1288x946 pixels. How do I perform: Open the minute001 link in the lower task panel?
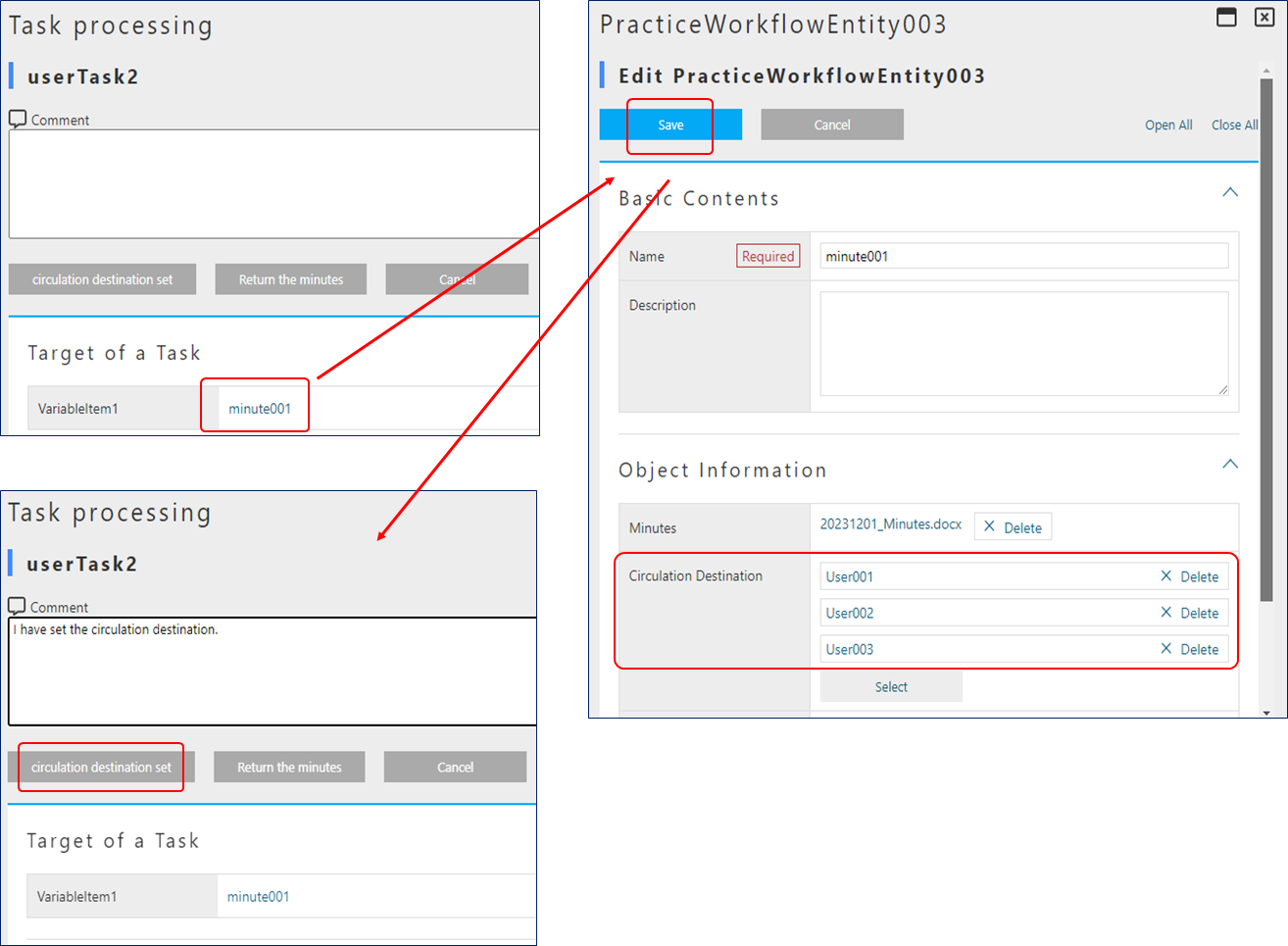258,897
